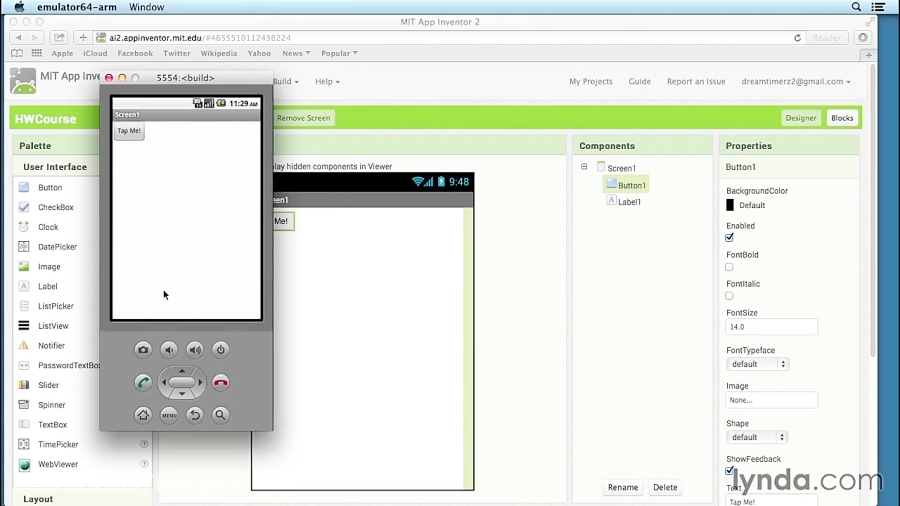Click the Rename component button
This screenshot has width=900, height=506.
coord(623,488)
